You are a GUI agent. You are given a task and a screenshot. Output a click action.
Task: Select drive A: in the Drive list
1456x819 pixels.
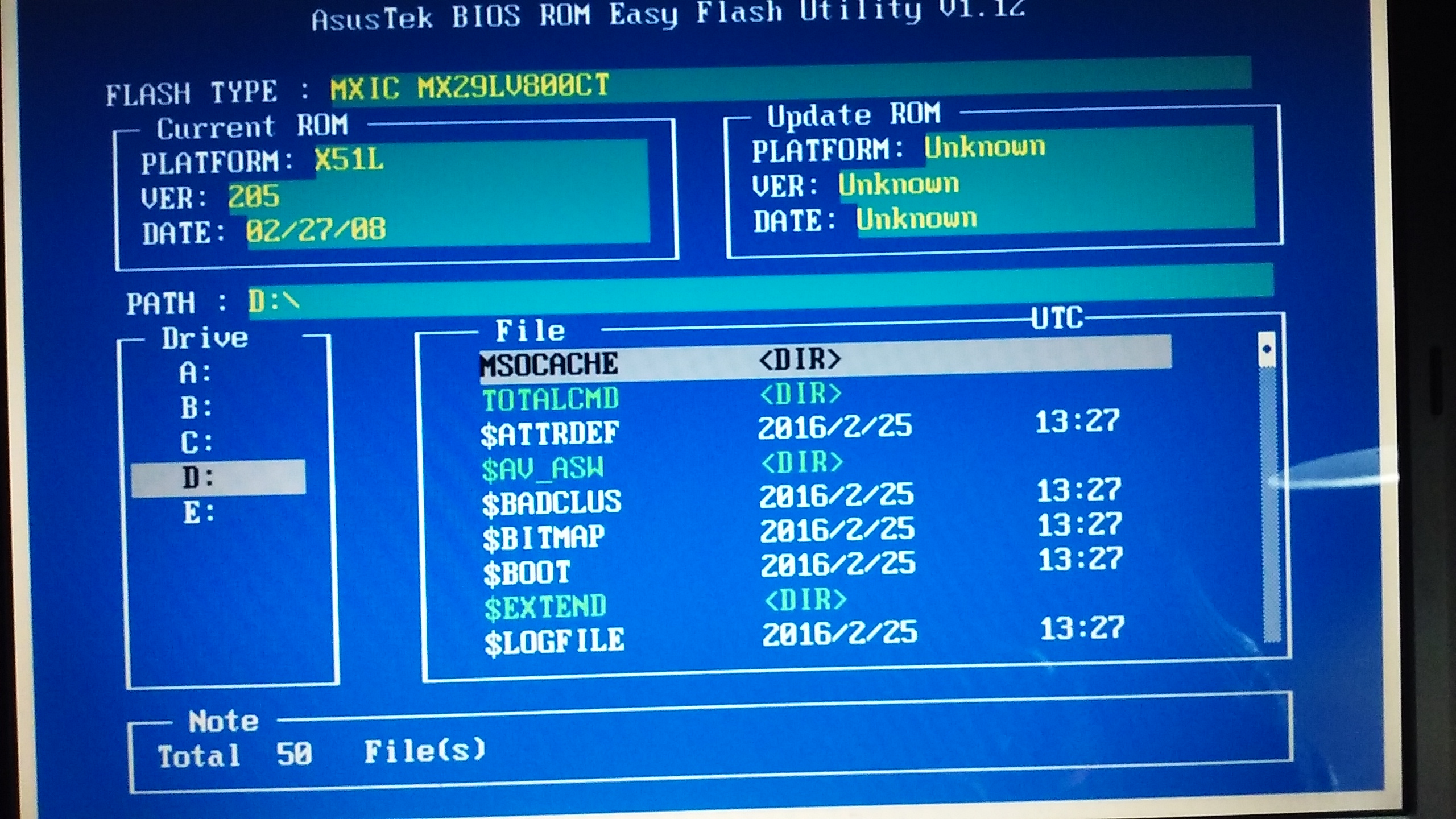196,373
